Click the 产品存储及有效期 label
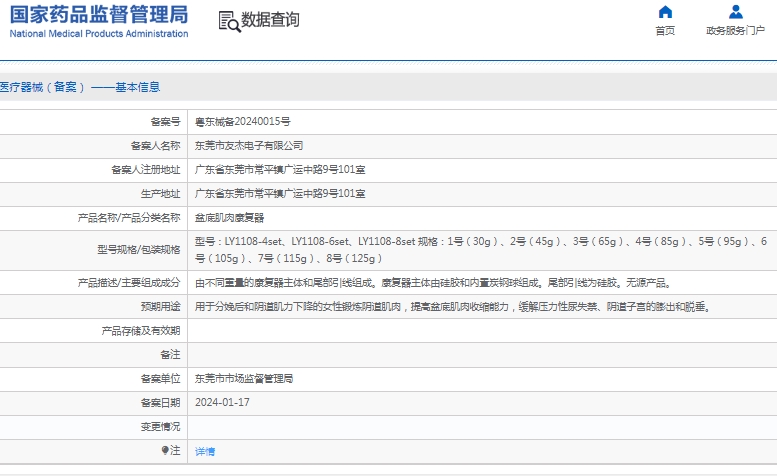Image resolution: width=777 pixels, height=476 pixels. [141, 331]
